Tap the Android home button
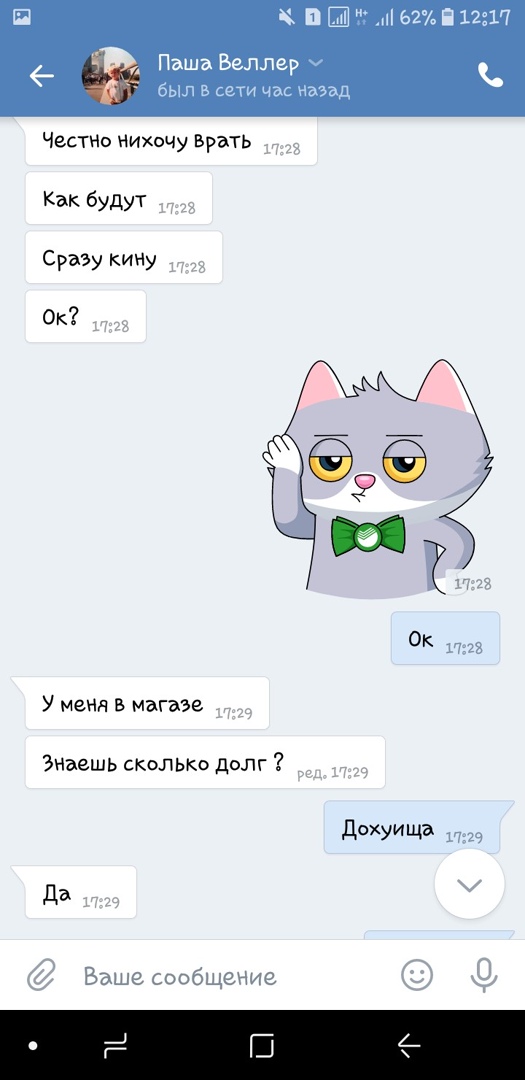The image size is (525, 1080). click(262, 1046)
